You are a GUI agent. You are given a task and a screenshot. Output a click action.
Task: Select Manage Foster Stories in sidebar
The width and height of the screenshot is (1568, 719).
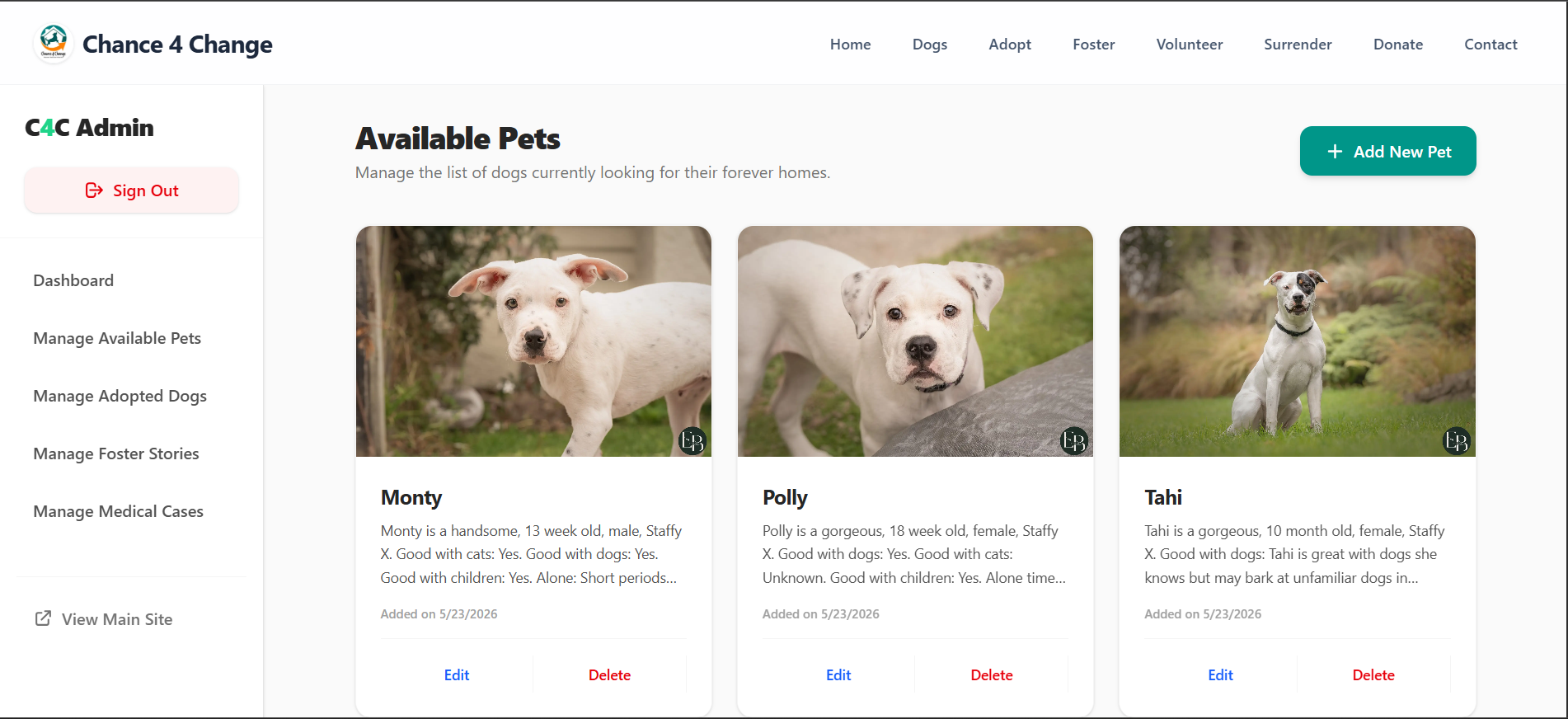click(116, 453)
